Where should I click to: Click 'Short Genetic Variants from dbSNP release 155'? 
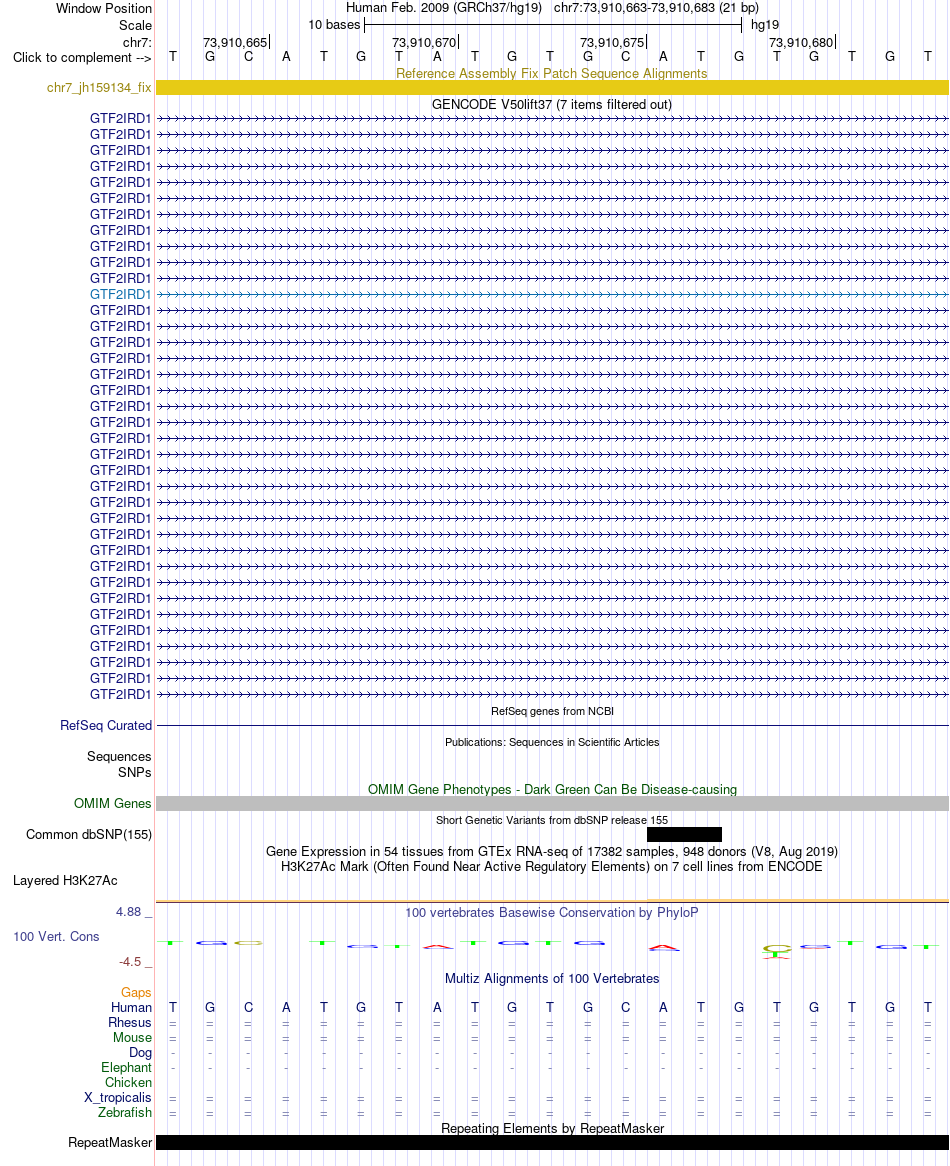[x=552, y=819]
